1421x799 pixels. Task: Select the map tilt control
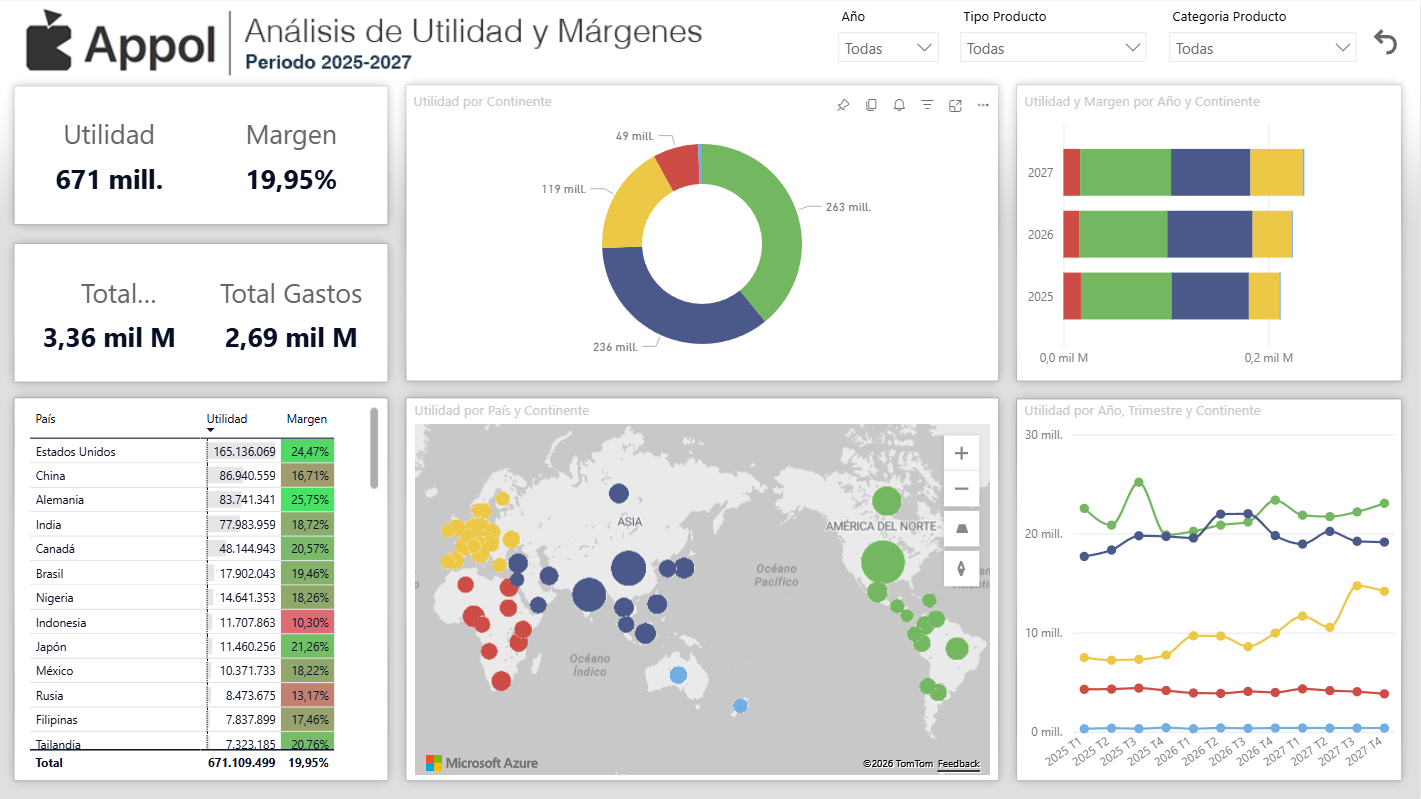[x=961, y=528]
